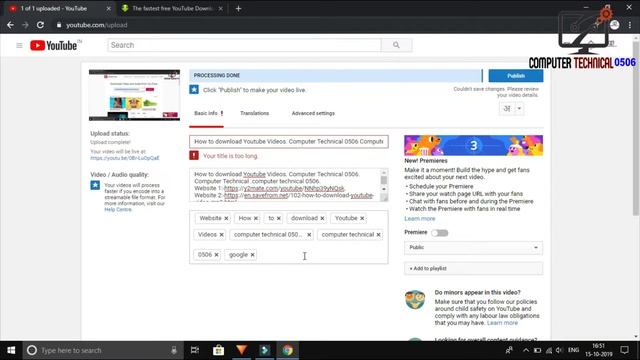Open Chrome from the taskbar
The image size is (640, 360).
(x=288, y=350)
